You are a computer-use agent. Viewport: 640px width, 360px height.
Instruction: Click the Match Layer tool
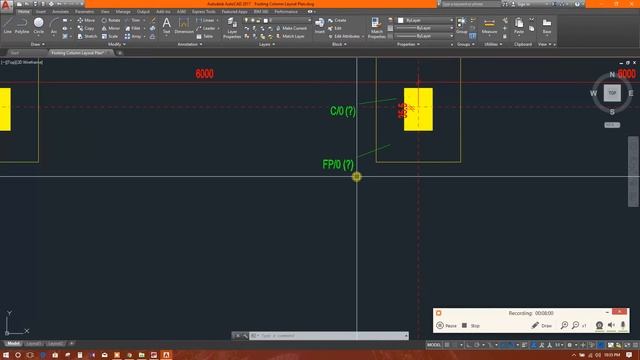coord(290,36)
